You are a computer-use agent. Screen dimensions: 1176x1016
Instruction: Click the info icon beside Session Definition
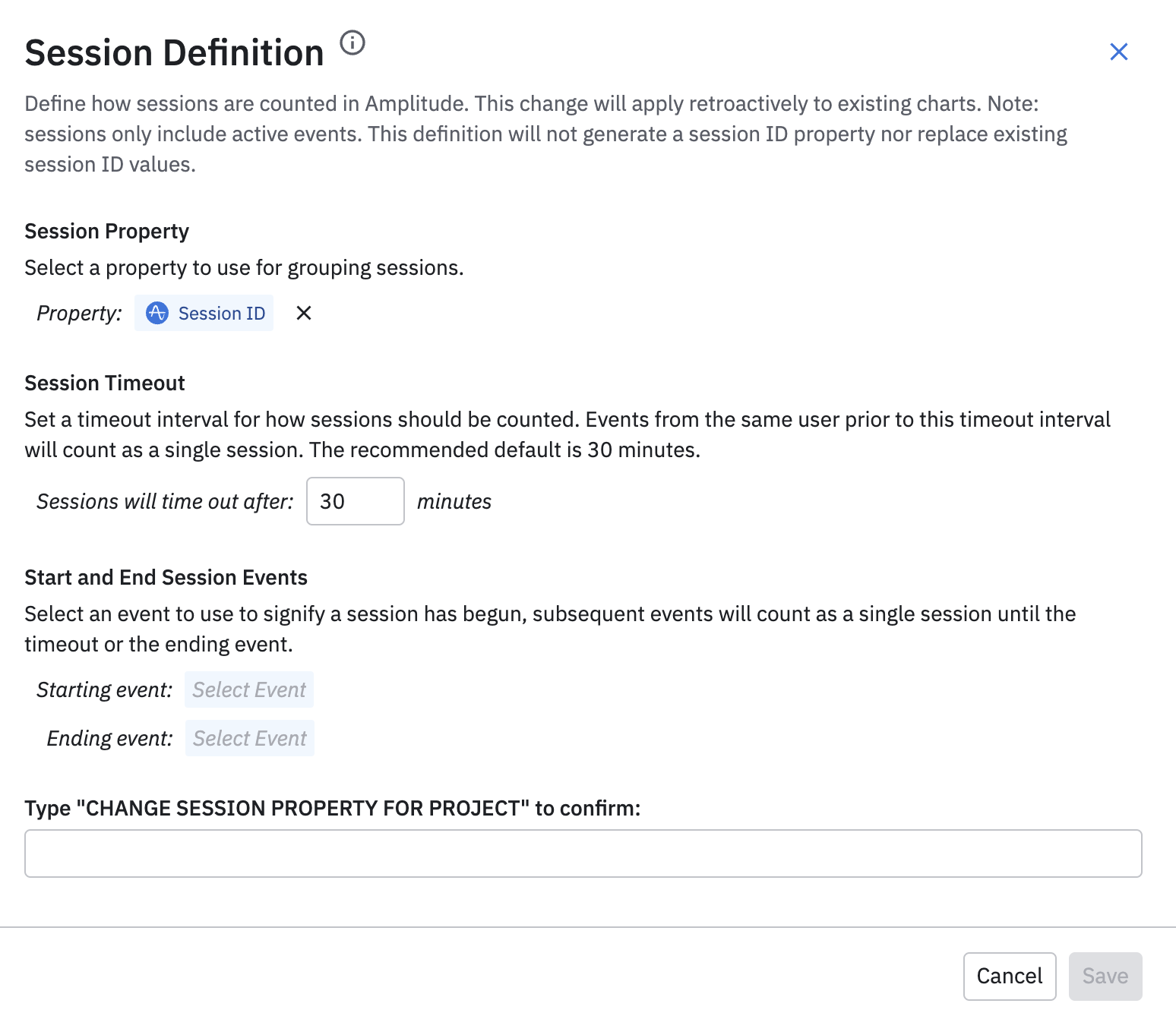(x=352, y=43)
